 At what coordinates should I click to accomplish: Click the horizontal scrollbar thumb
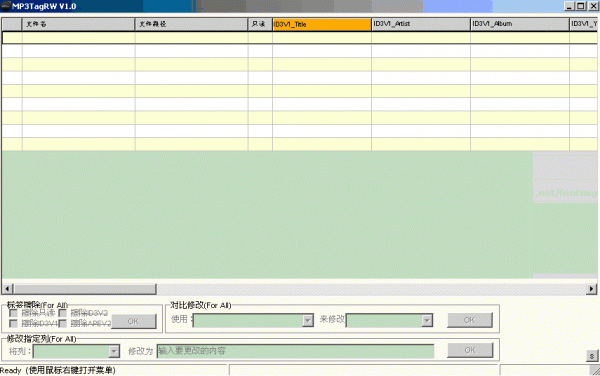tap(85, 289)
